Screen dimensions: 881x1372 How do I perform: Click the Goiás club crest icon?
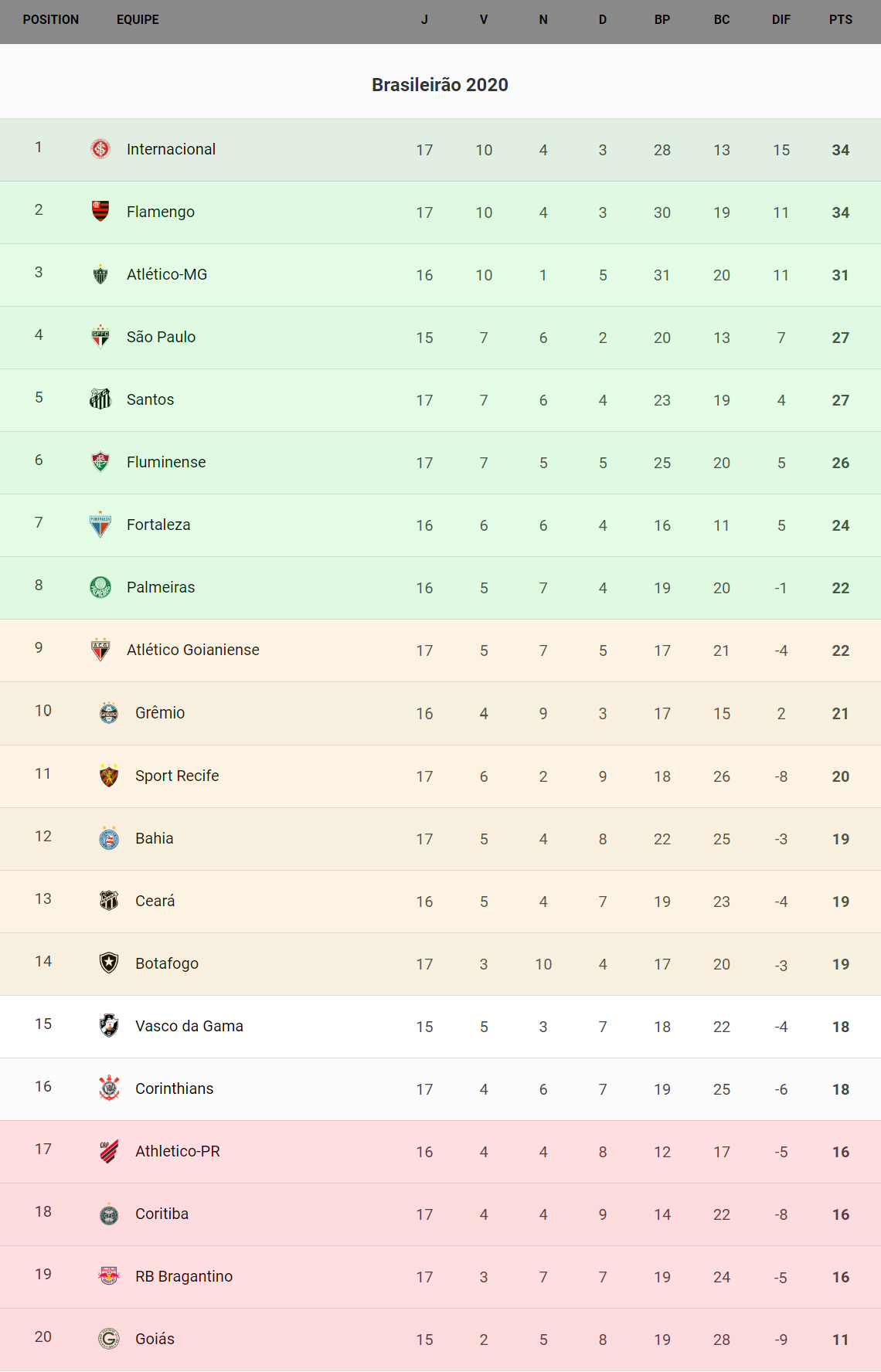(109, 1338)
